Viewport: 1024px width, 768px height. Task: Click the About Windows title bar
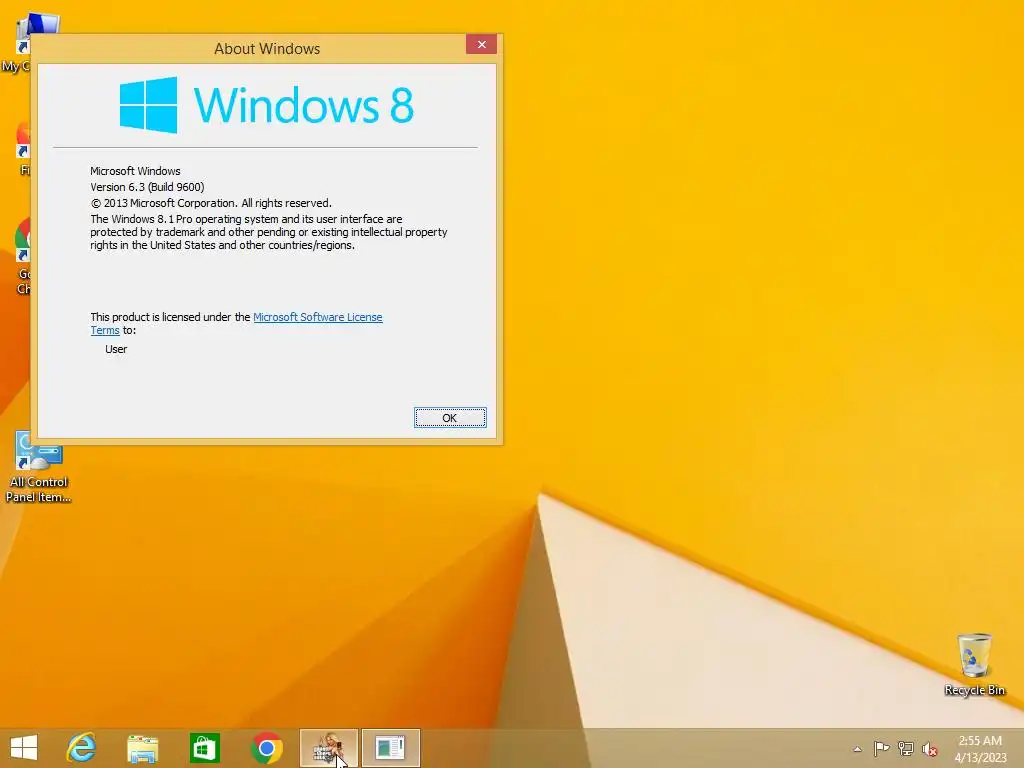(x=267, y=49)
